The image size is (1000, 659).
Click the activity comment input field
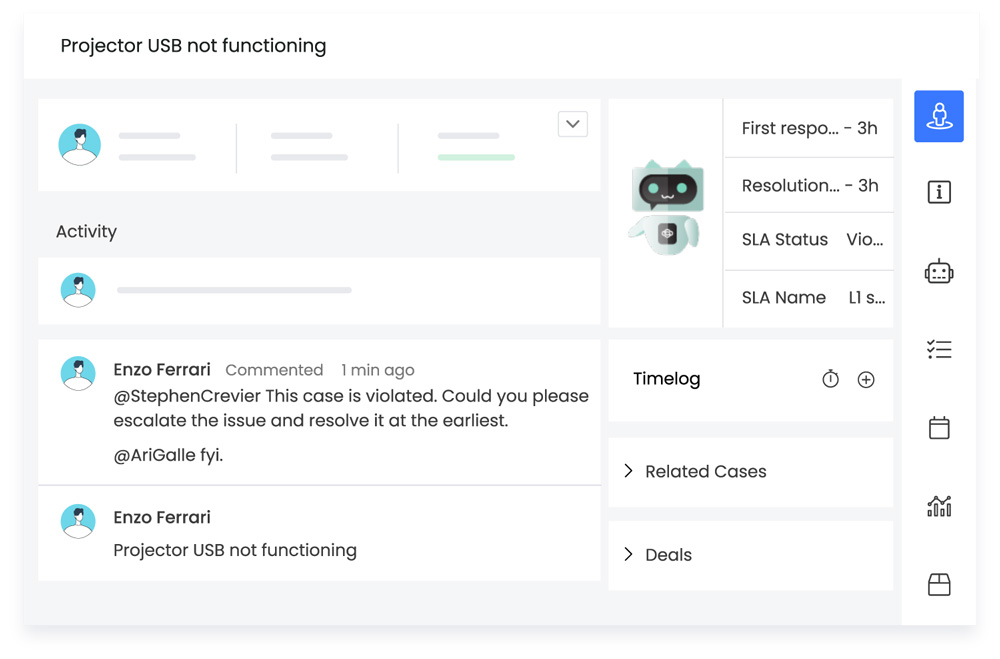tap(234, 290)
